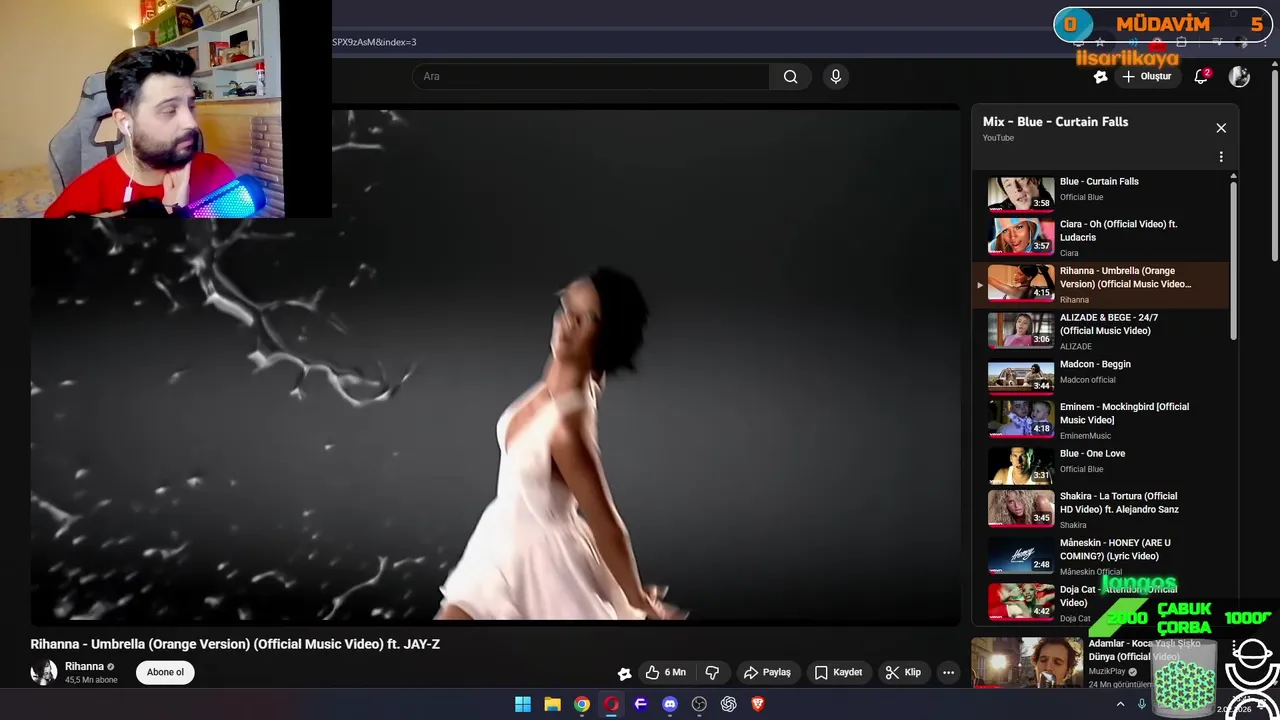Click taskbar microphone tray icon
Image resolution: width=1280 pixels, height=720 pixels.
(1141, 704)
